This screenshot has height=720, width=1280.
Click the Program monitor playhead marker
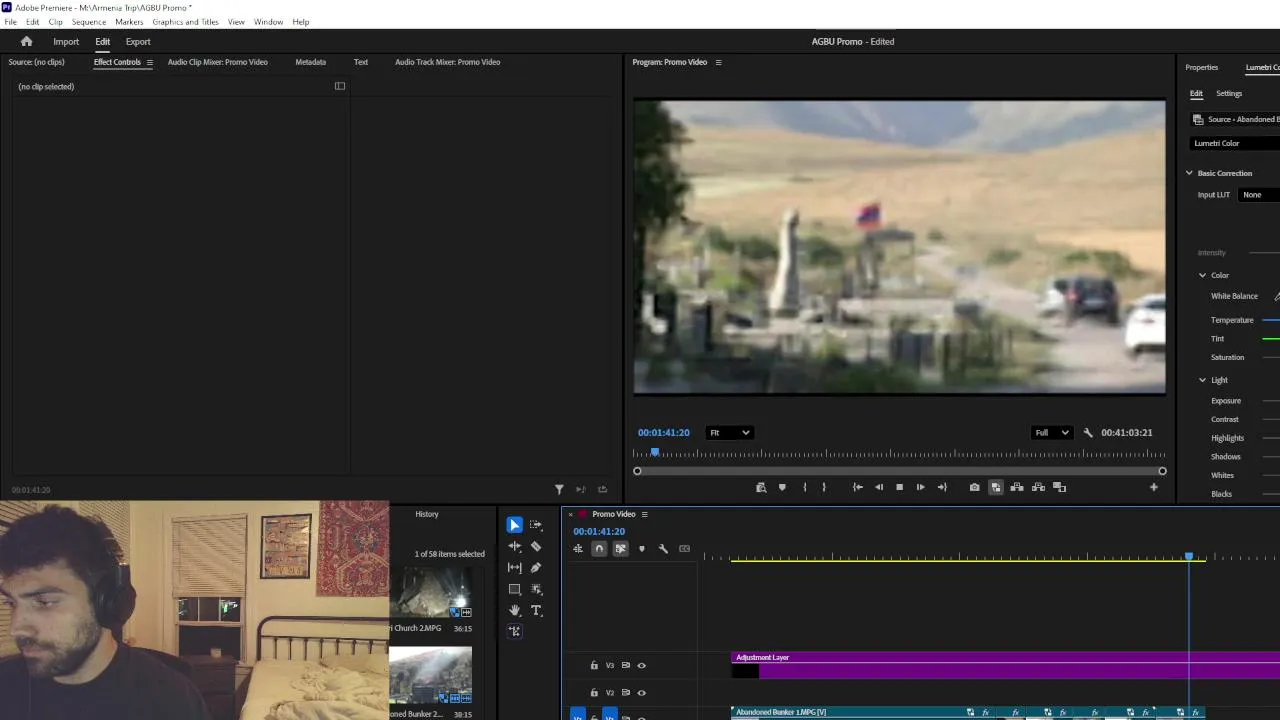(x=655, y=452)
